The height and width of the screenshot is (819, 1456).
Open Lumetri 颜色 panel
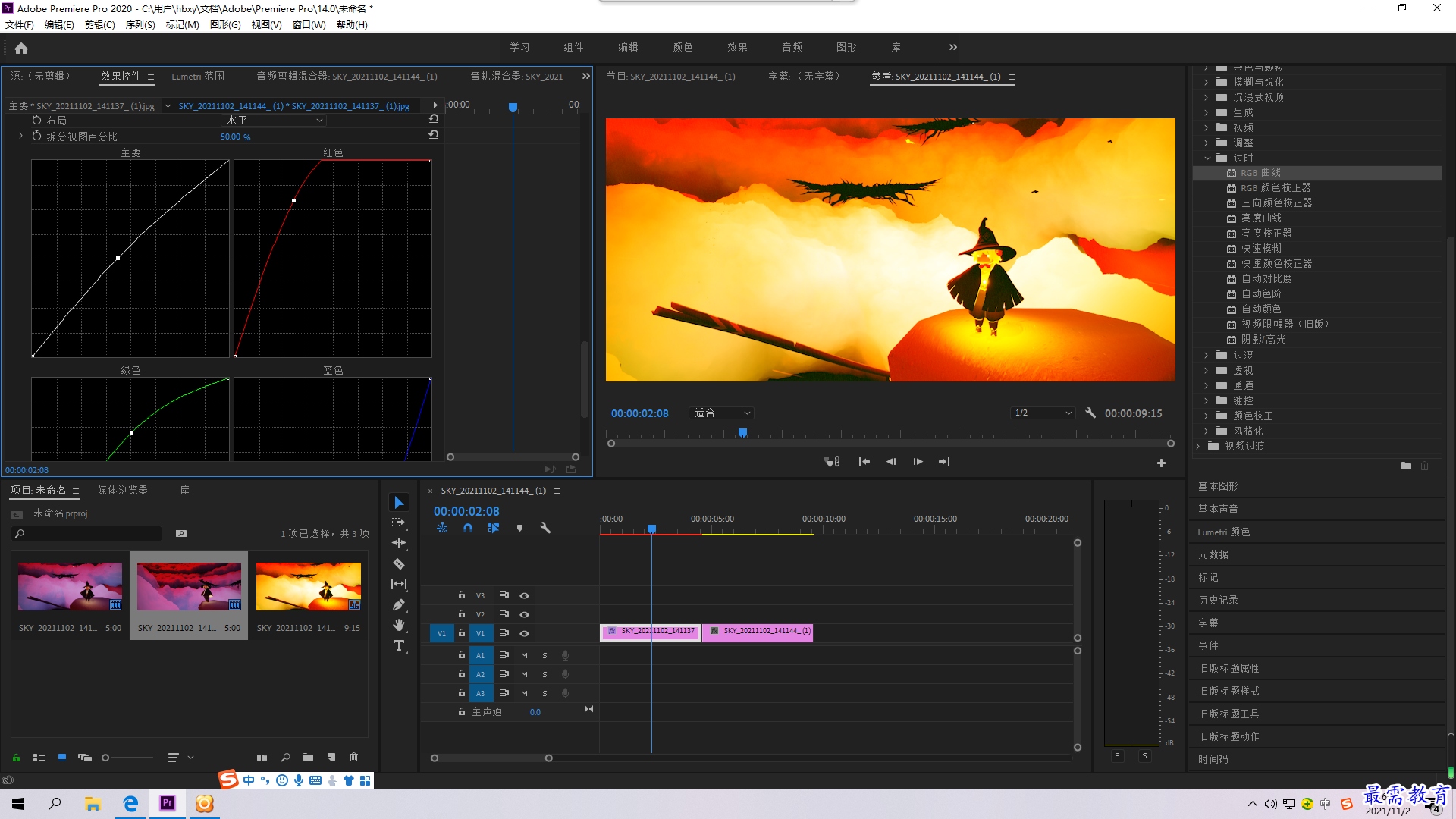click(x=1223, y=532)
